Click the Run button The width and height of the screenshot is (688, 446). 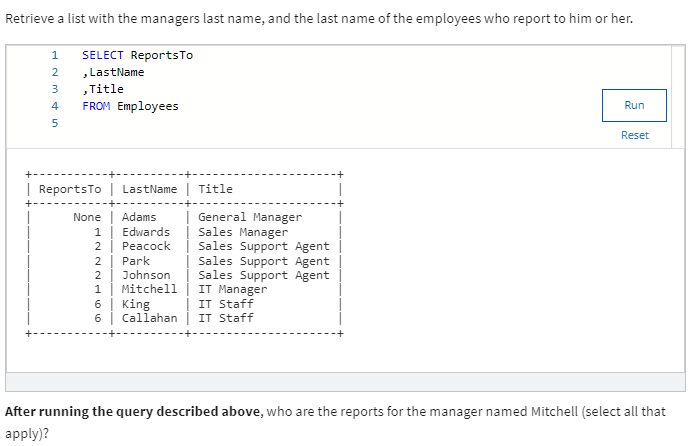(x=634, y=105)
